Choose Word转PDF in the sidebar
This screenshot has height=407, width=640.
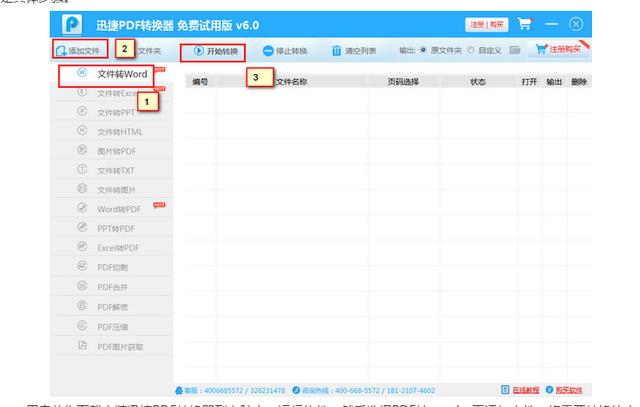[x=111, y=209]
